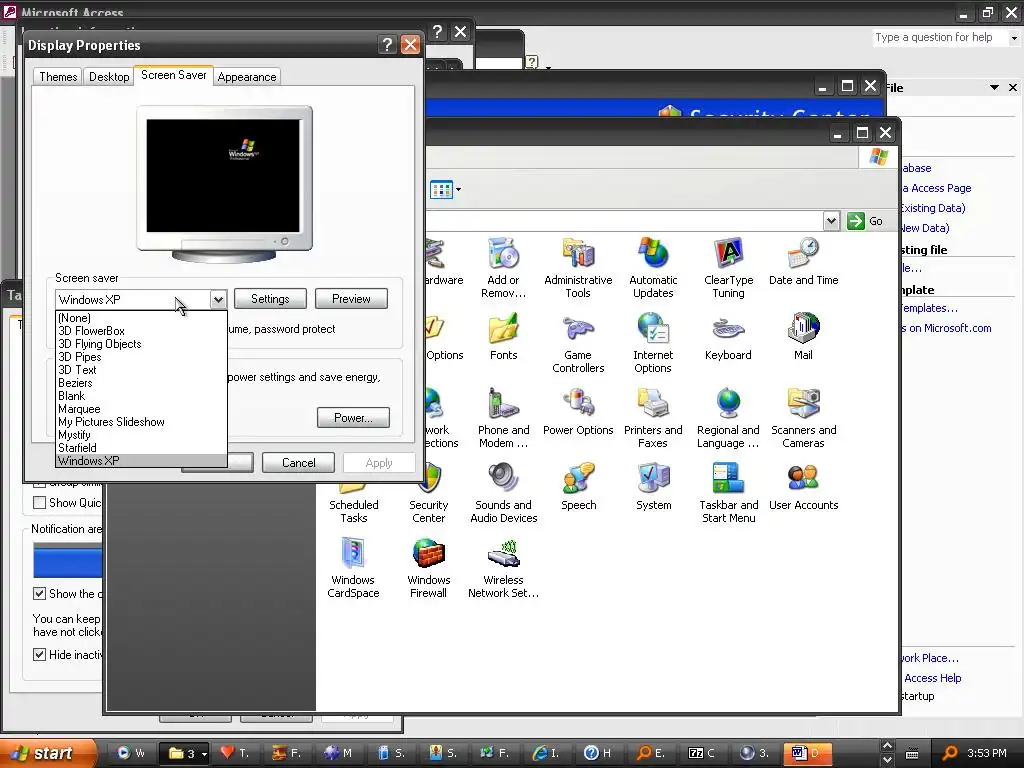Select 3D FlowerBox screen saver
Screen dimensions: 1024x768
(x=141, y=331)
